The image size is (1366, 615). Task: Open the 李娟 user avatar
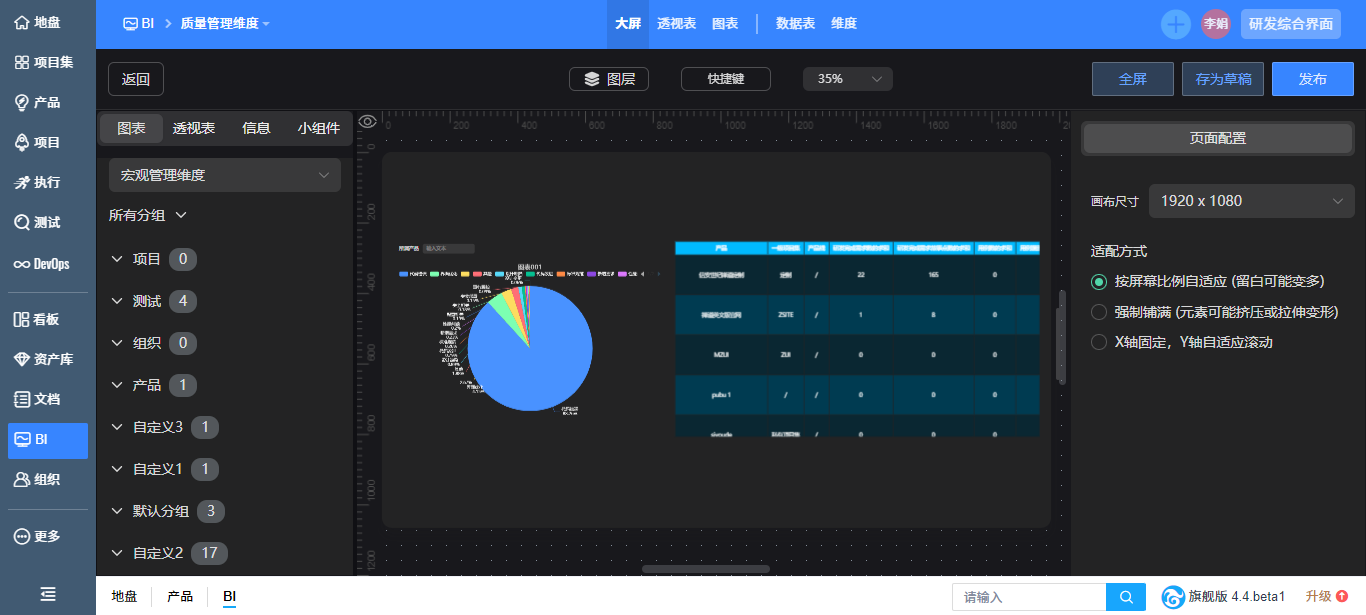pyautogui.click(x=1216, y=24)
